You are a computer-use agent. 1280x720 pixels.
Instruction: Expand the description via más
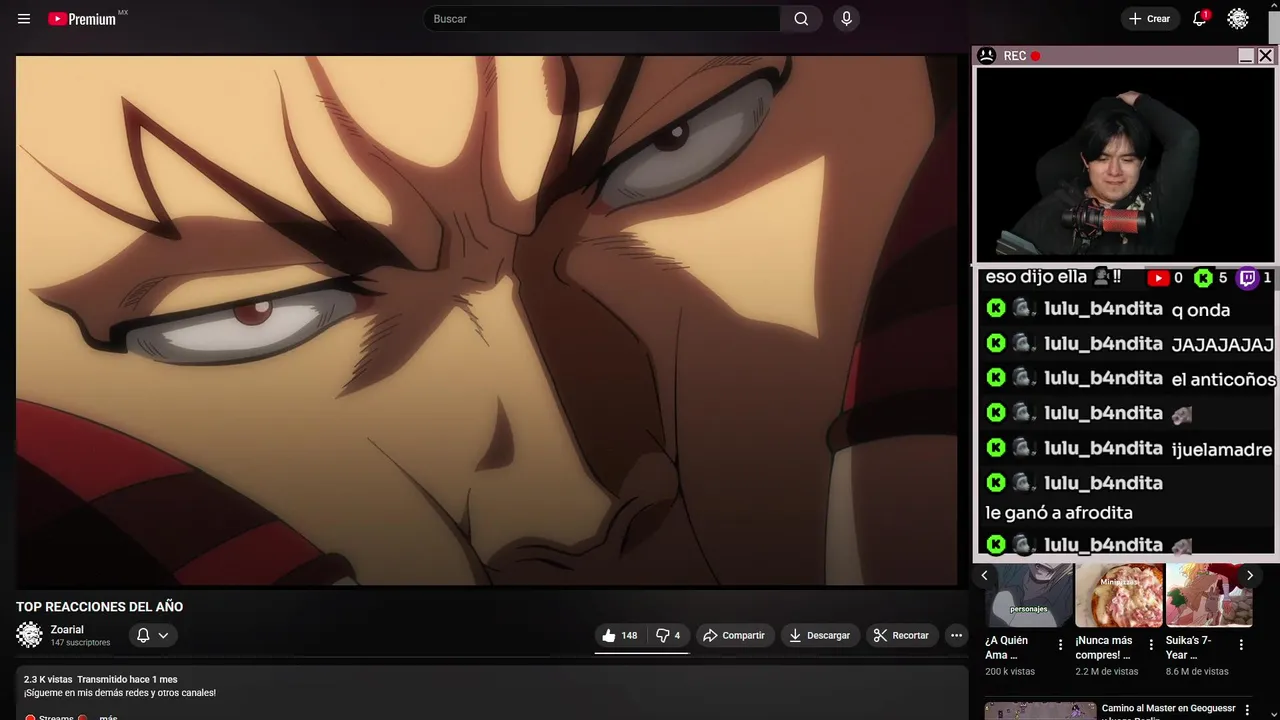click(108, 717)
